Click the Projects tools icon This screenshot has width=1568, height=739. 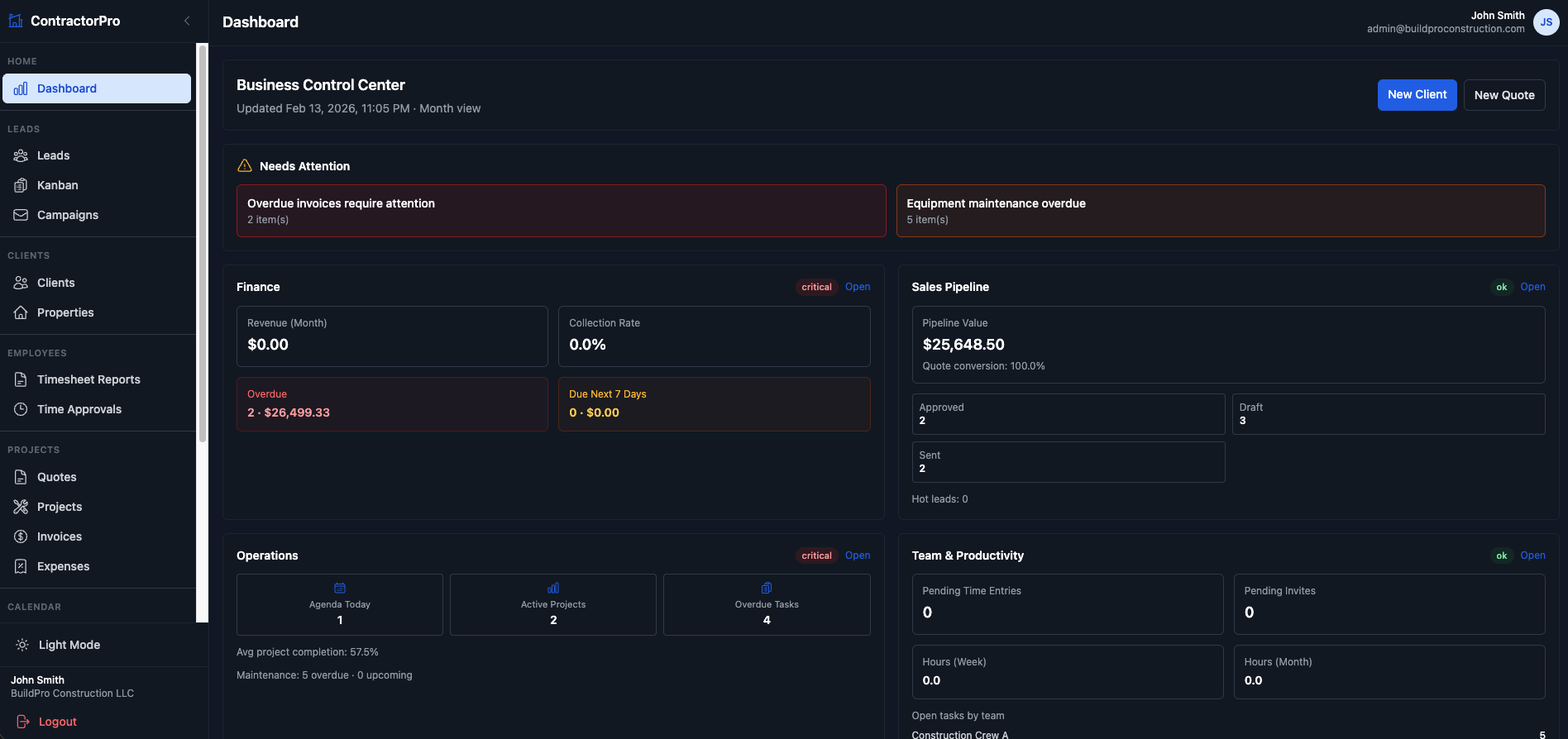tap(21, 507)
